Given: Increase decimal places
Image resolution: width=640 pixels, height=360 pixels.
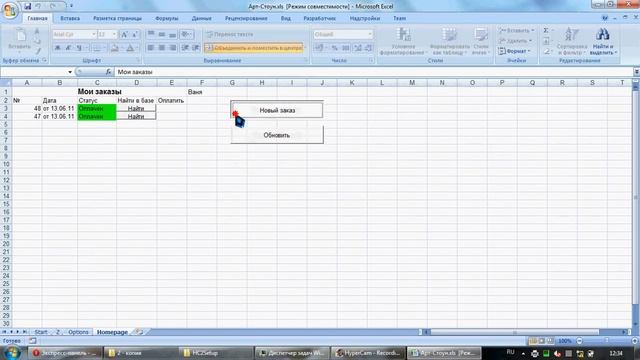Looking at the screenshot, I should click(x=358, y=48).
